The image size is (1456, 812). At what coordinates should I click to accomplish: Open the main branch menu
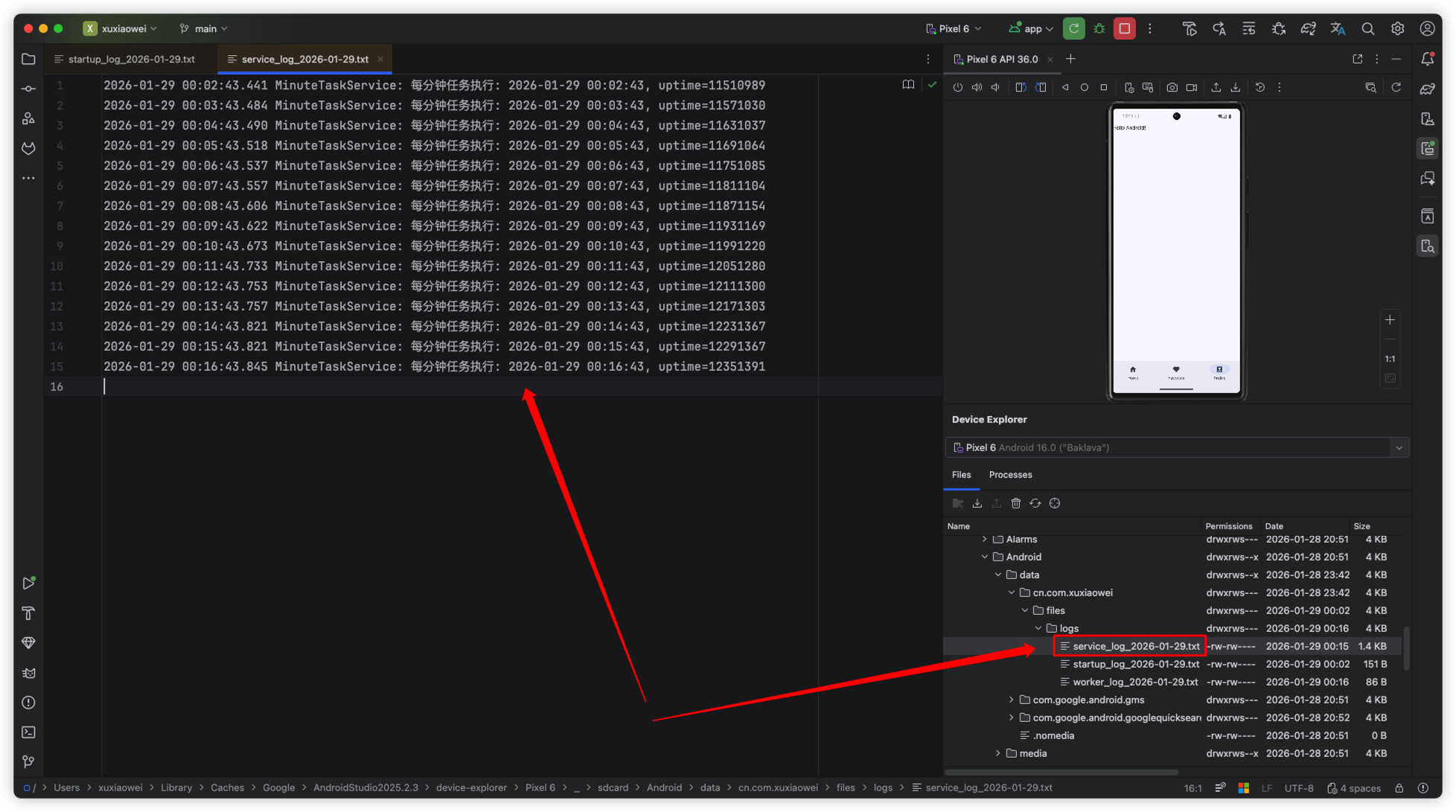coord(204,29)
